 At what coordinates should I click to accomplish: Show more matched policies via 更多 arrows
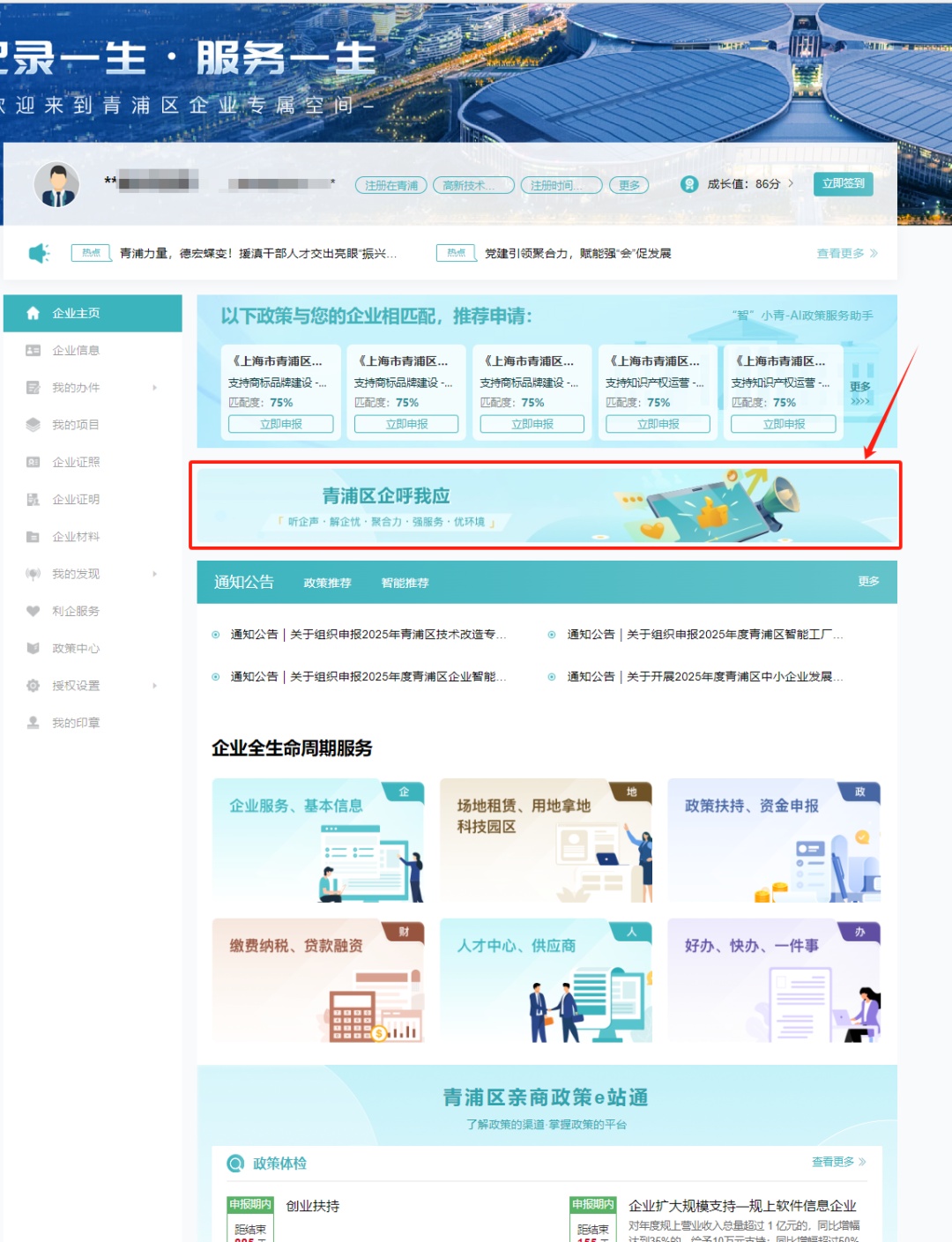860,393
